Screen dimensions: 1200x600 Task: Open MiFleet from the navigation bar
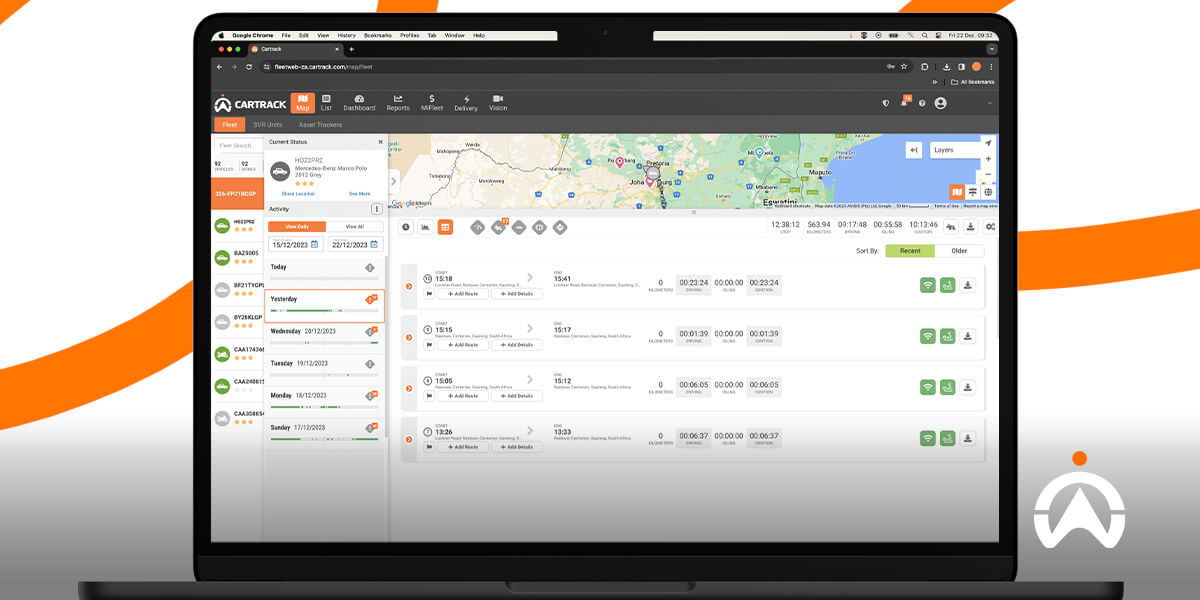click(432, 102)
